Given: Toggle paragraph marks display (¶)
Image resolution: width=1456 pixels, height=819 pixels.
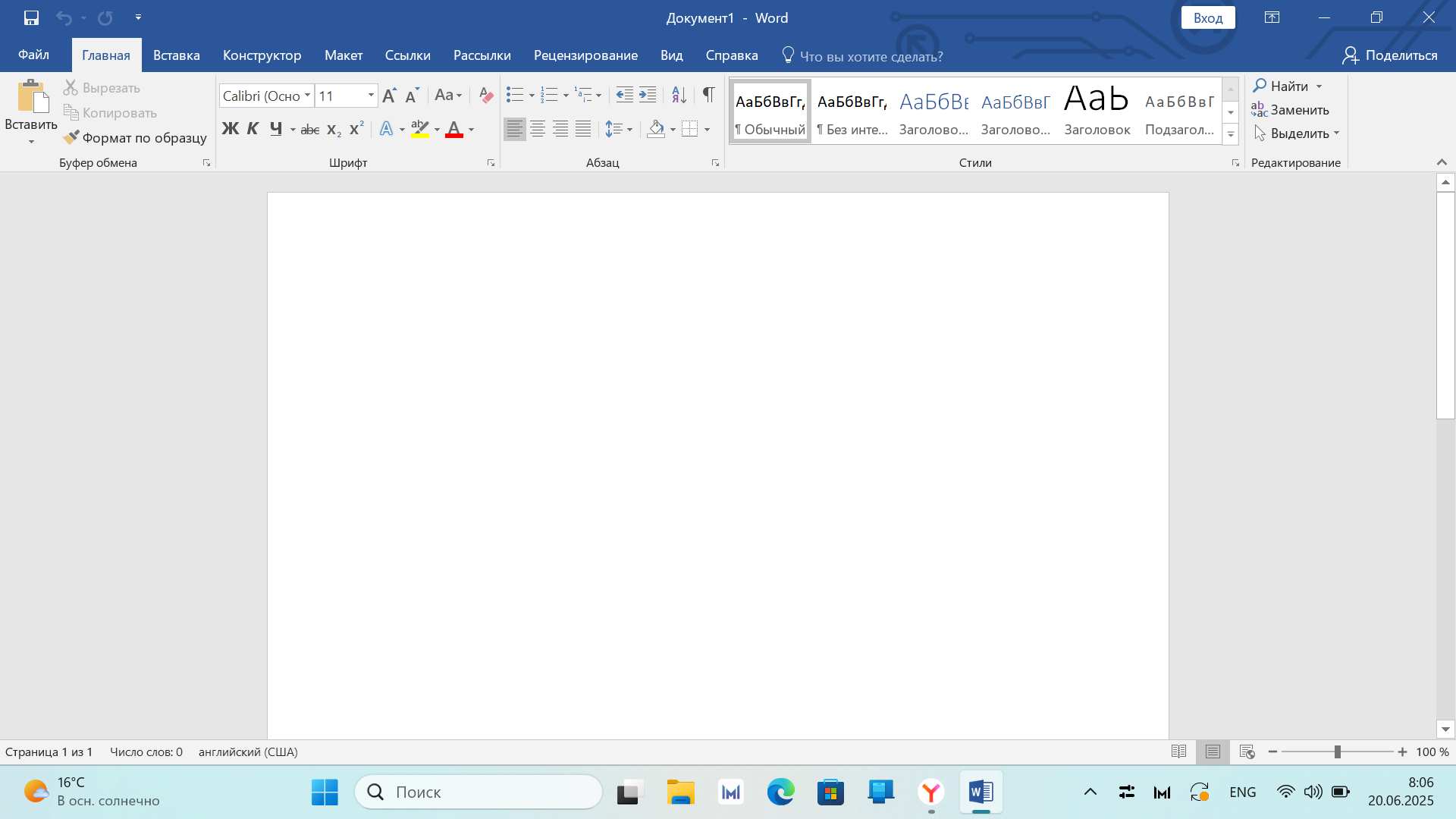Looking at the screenshot, I should pyautogui.click(x=708, y=95).
